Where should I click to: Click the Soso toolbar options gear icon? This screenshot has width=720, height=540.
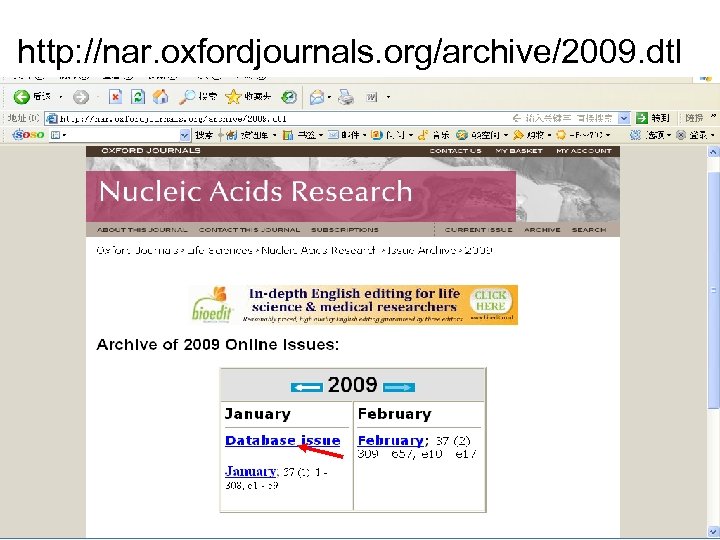coord(635,135)
